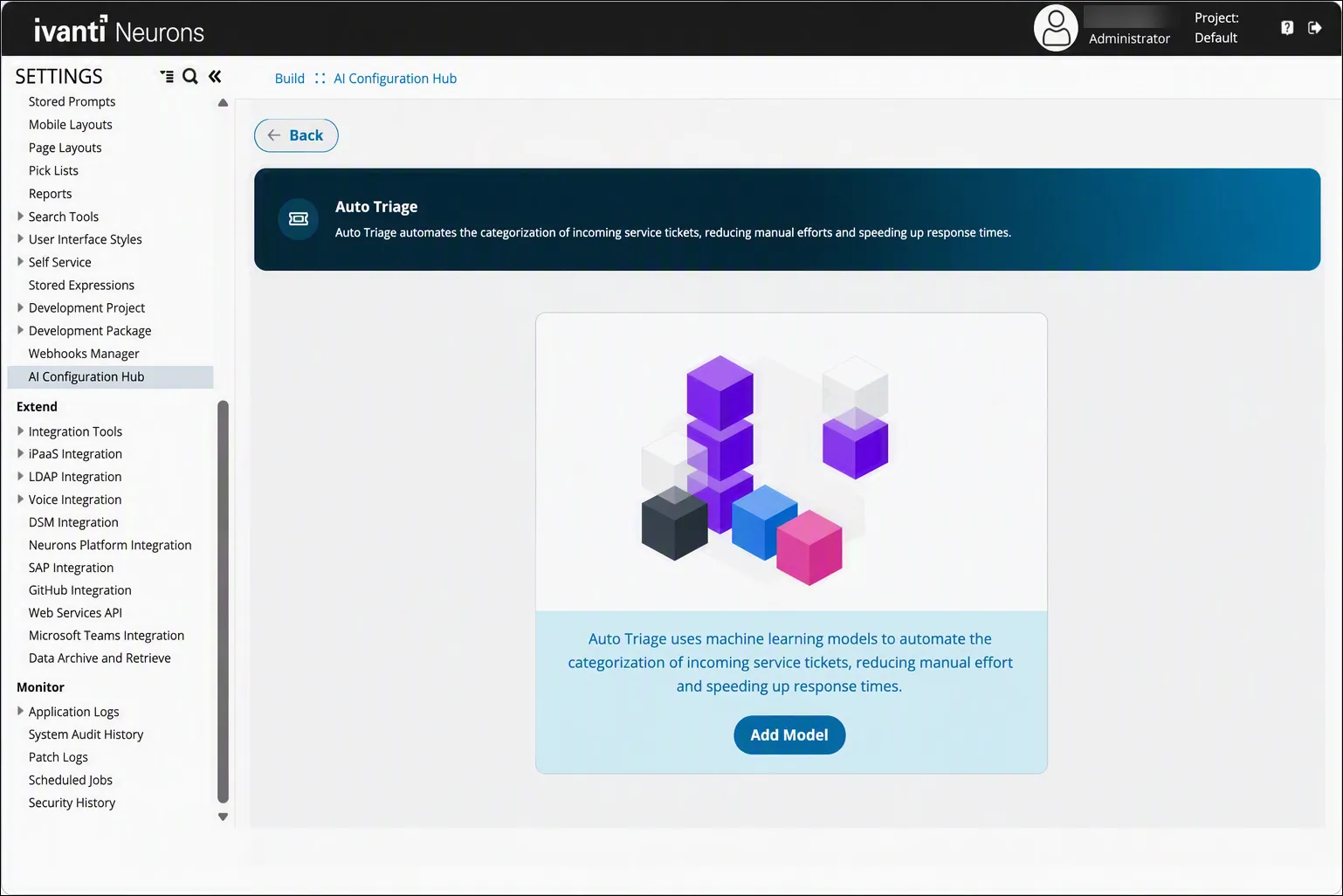Click the sidebar scroll down arrow

[x=223, y=817]
